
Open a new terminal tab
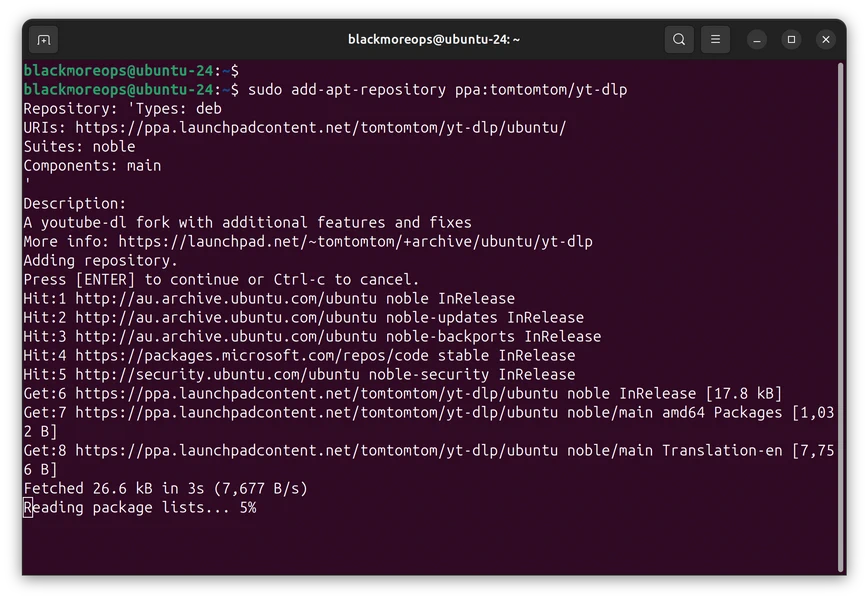pyautogui.click(x=43, y=40)
